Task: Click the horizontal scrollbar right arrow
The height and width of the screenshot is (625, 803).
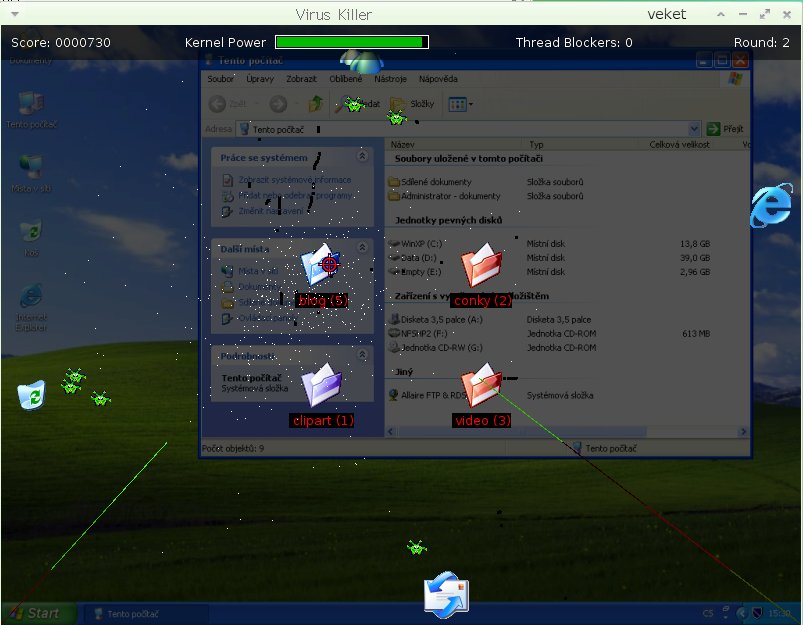Action: pos(743,432)
